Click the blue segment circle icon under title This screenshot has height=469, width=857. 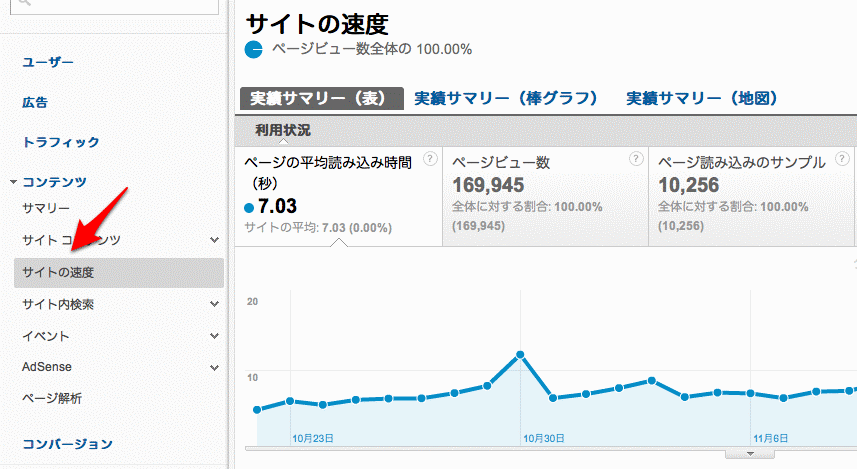pyautogui.click(x=254, y=50)
